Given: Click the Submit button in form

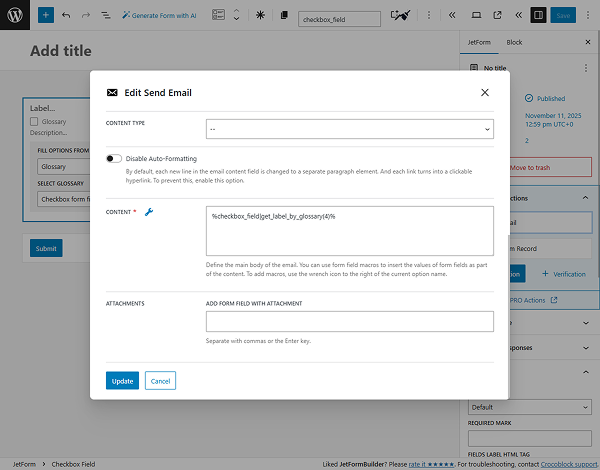Looking at the screenshot, I should (x=46, y=248).
